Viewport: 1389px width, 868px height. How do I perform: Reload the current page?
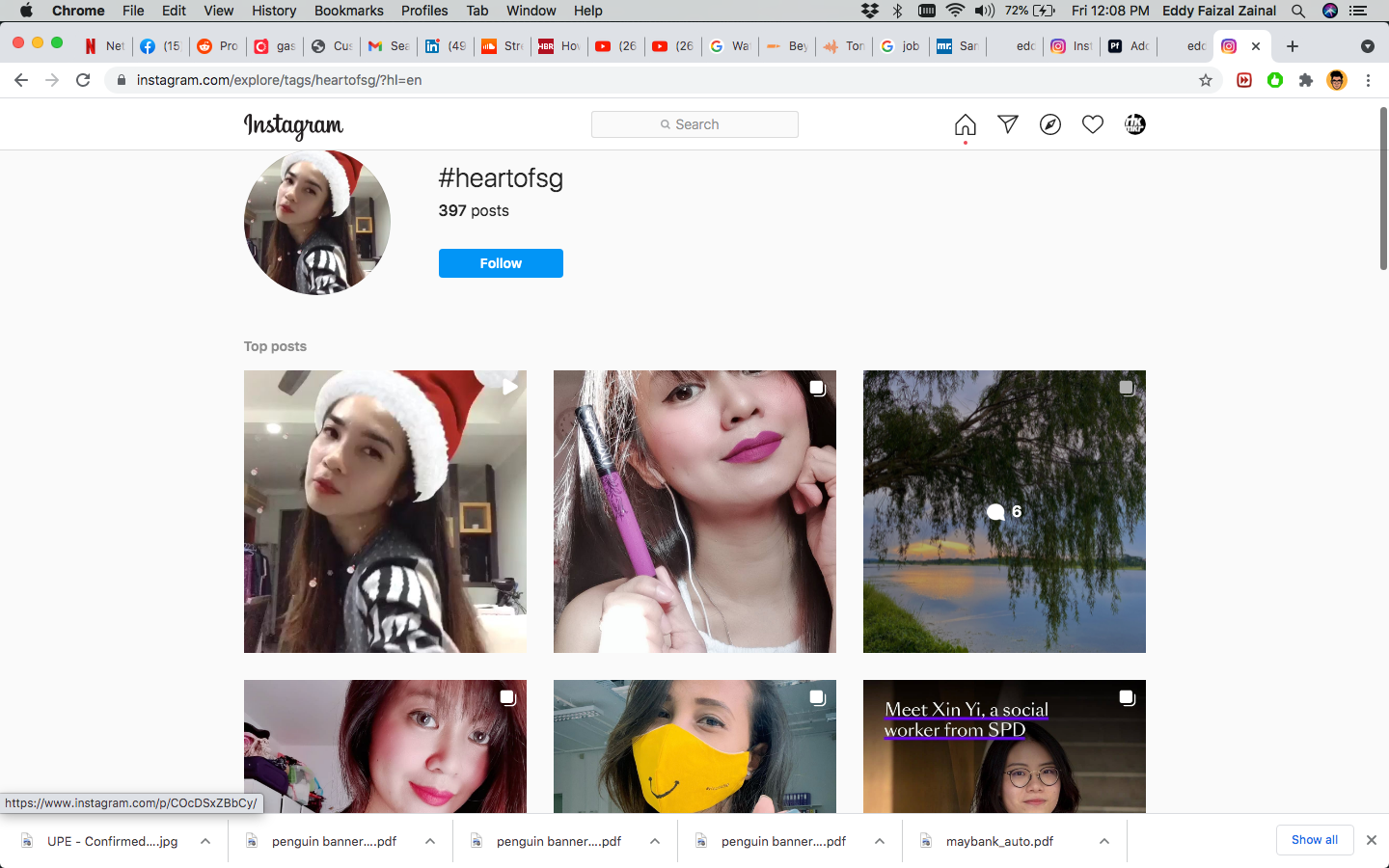[83, 80]
